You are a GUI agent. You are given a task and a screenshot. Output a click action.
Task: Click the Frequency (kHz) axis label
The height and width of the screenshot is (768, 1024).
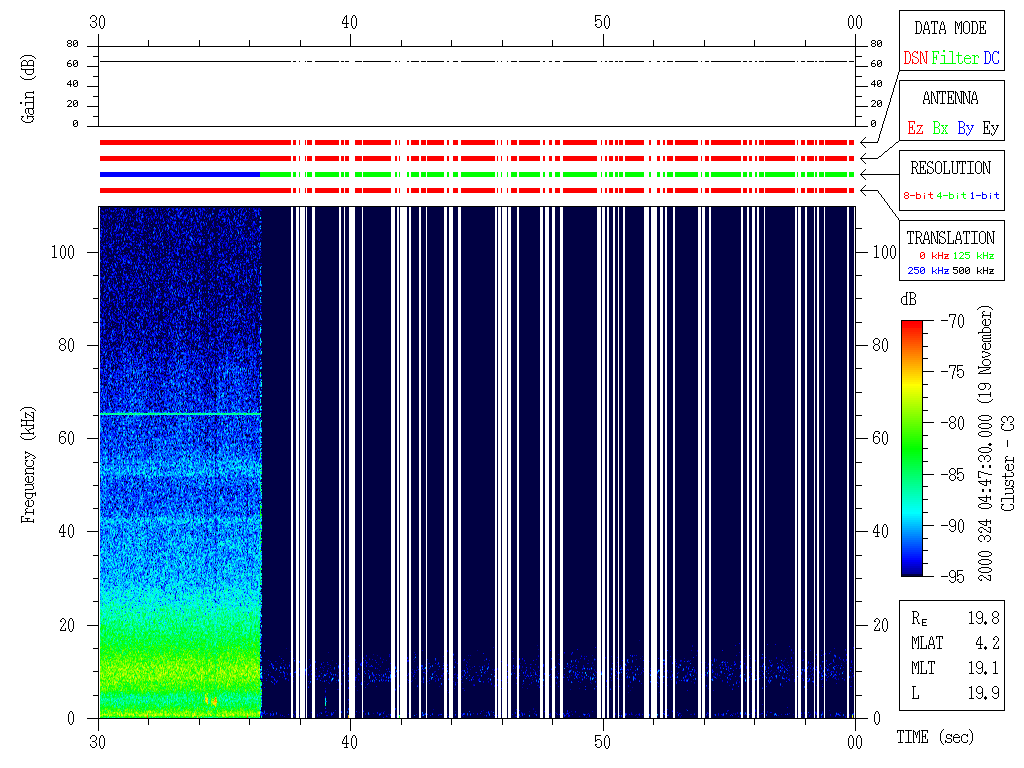tap(29, 463)
